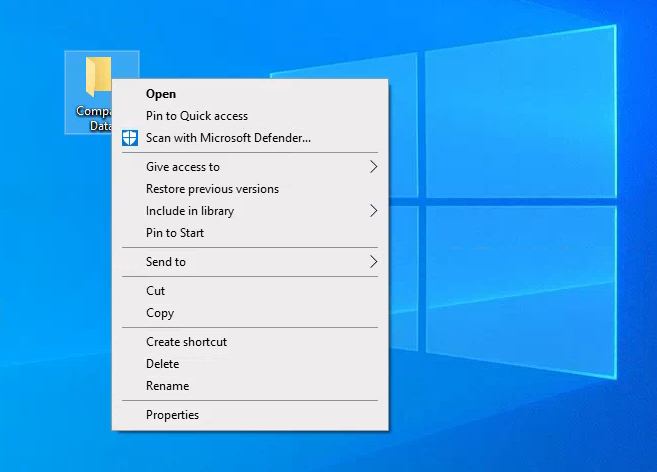Viewport: 657px width, 472px height.
Task: Select the highlighted folder icon on desktop
Action: point(97,75)
